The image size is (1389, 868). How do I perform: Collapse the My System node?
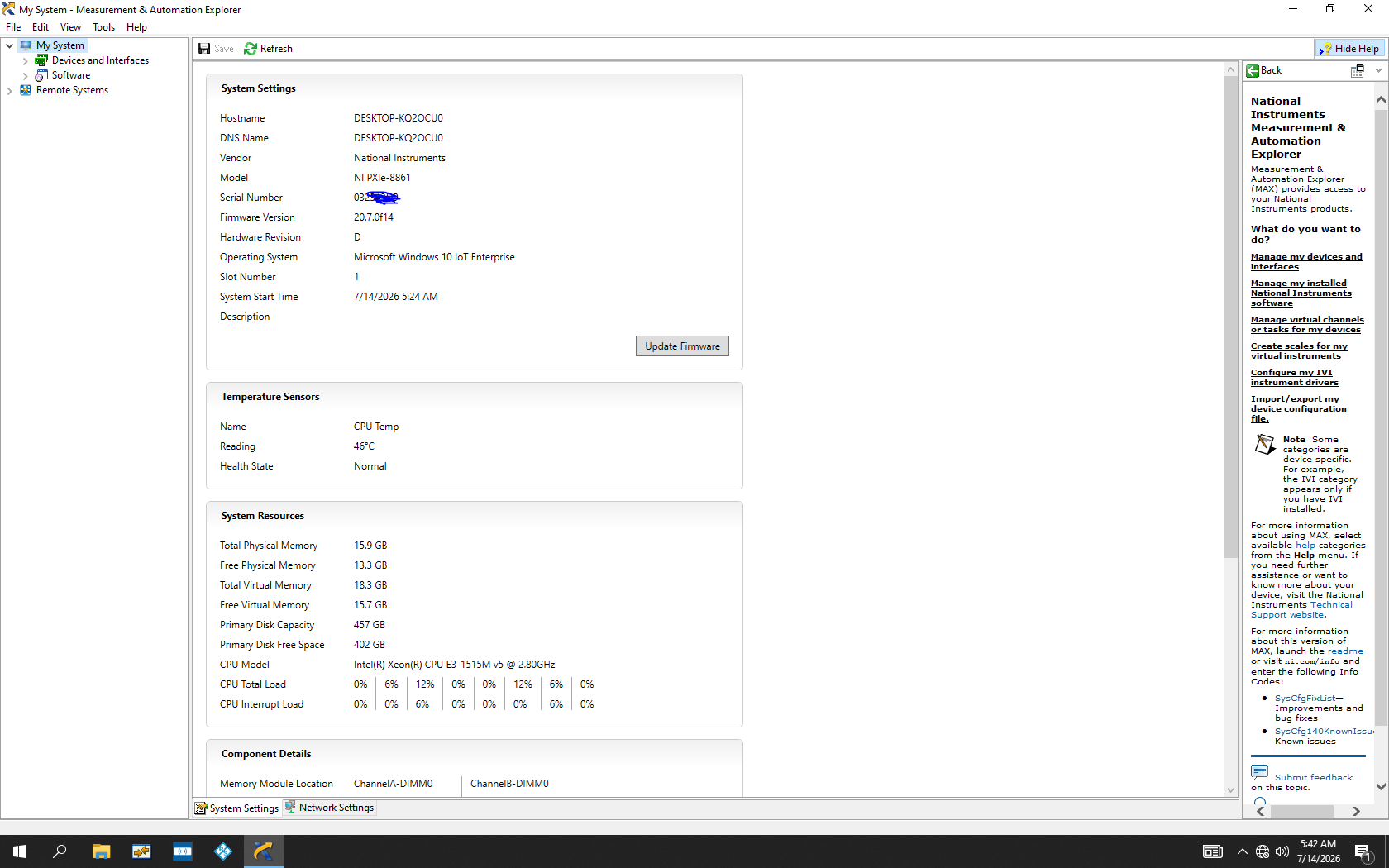[9, 45]
